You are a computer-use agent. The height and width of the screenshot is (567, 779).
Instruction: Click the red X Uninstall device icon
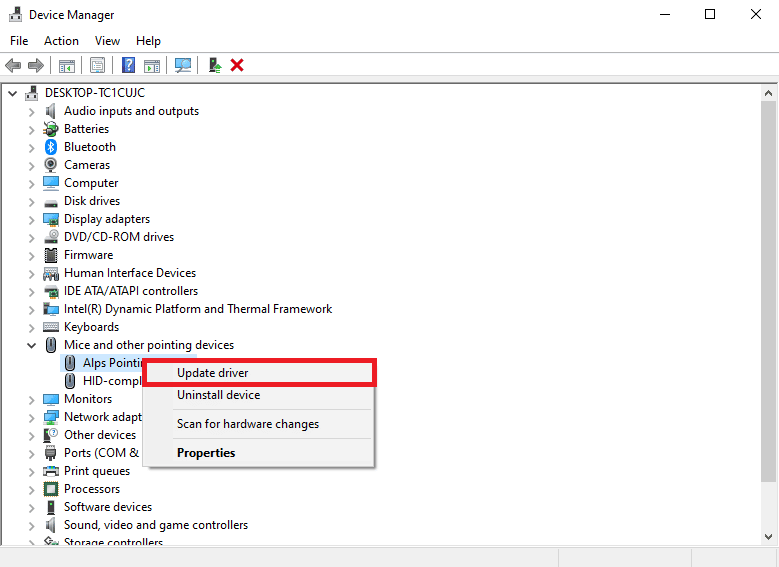[x=237, y=65]
